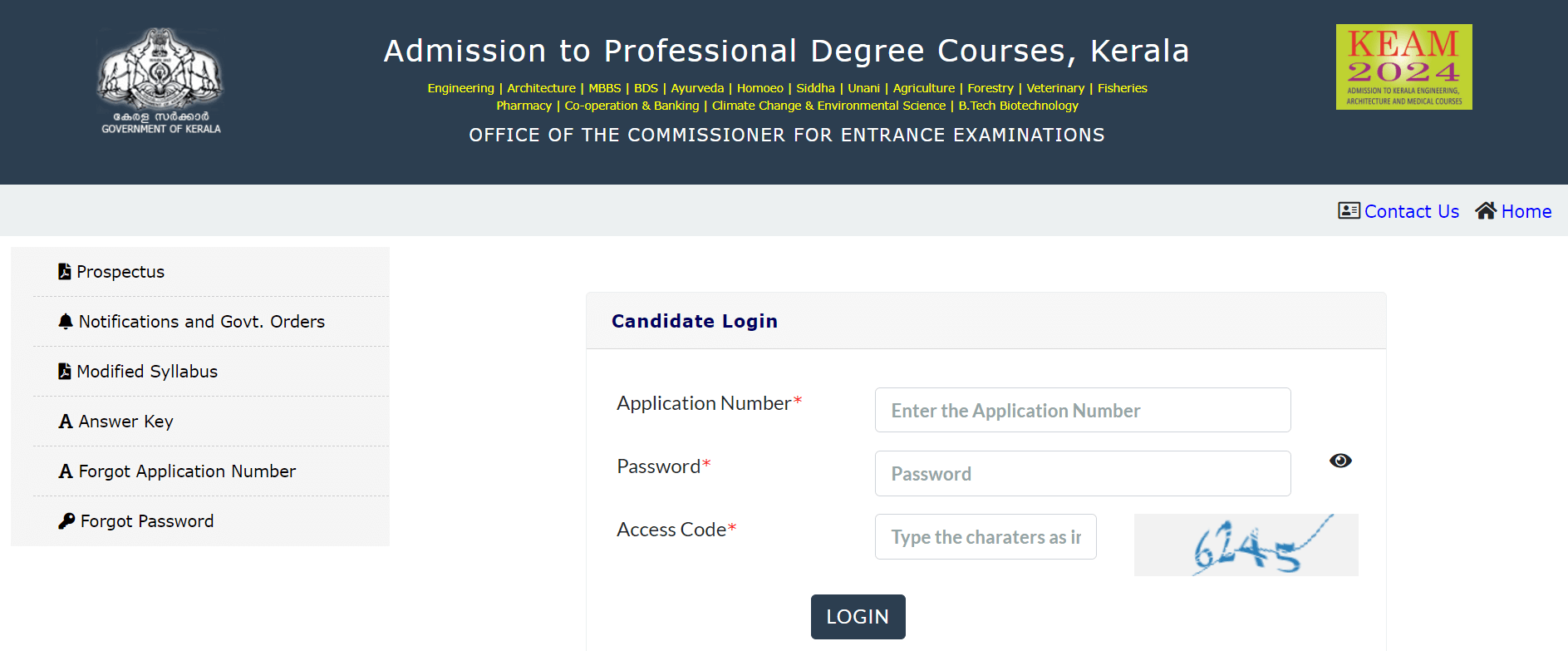This screenshot has height=651, width=1568.
Task: Open the Prospectus menu item
Action: point(120,272)
